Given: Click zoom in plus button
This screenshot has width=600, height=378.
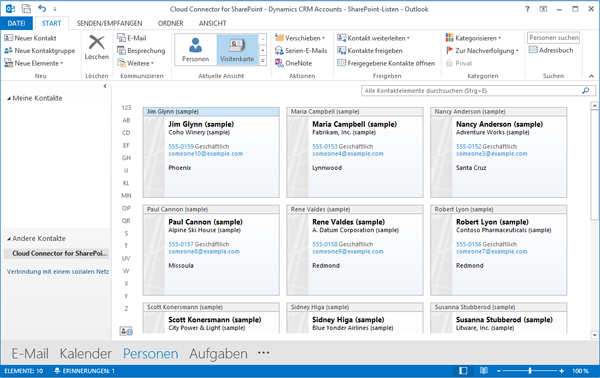Looking at the screenshot, I should (x=561, y=371).
